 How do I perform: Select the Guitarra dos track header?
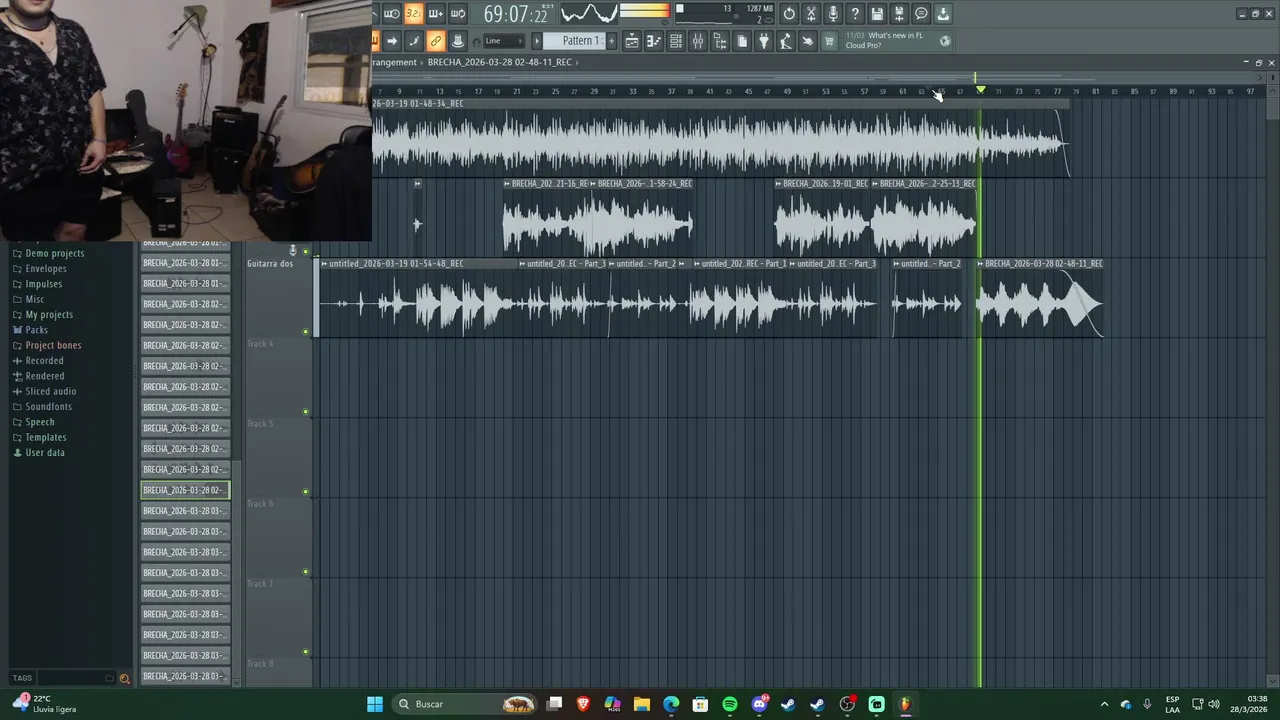pyautogui.click(x=277, y=297)
